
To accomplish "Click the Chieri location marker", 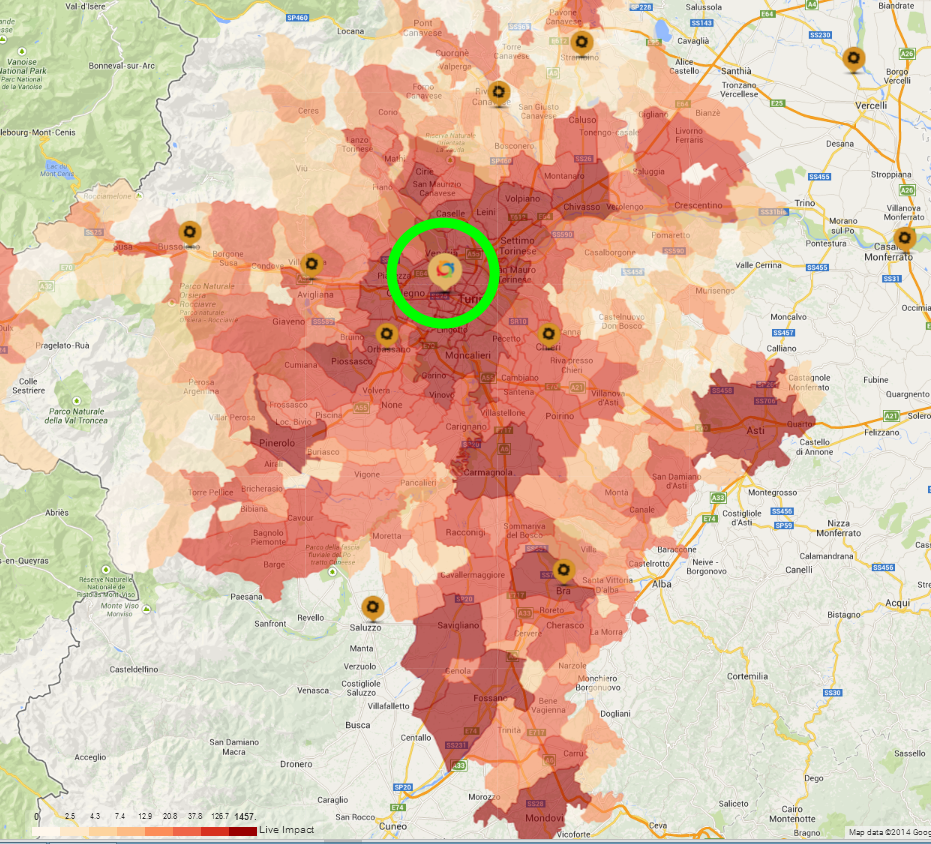I will click(x=548, y=334).
